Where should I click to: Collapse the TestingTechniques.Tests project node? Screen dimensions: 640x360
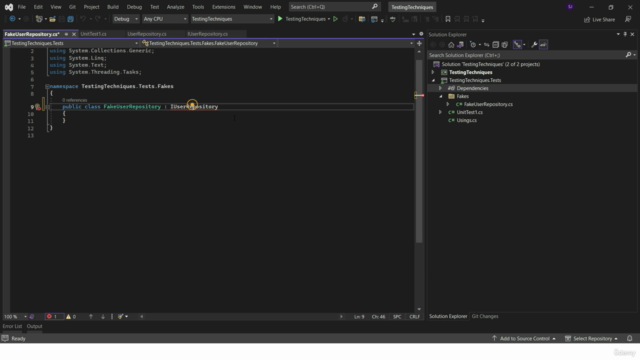[433, 80]
